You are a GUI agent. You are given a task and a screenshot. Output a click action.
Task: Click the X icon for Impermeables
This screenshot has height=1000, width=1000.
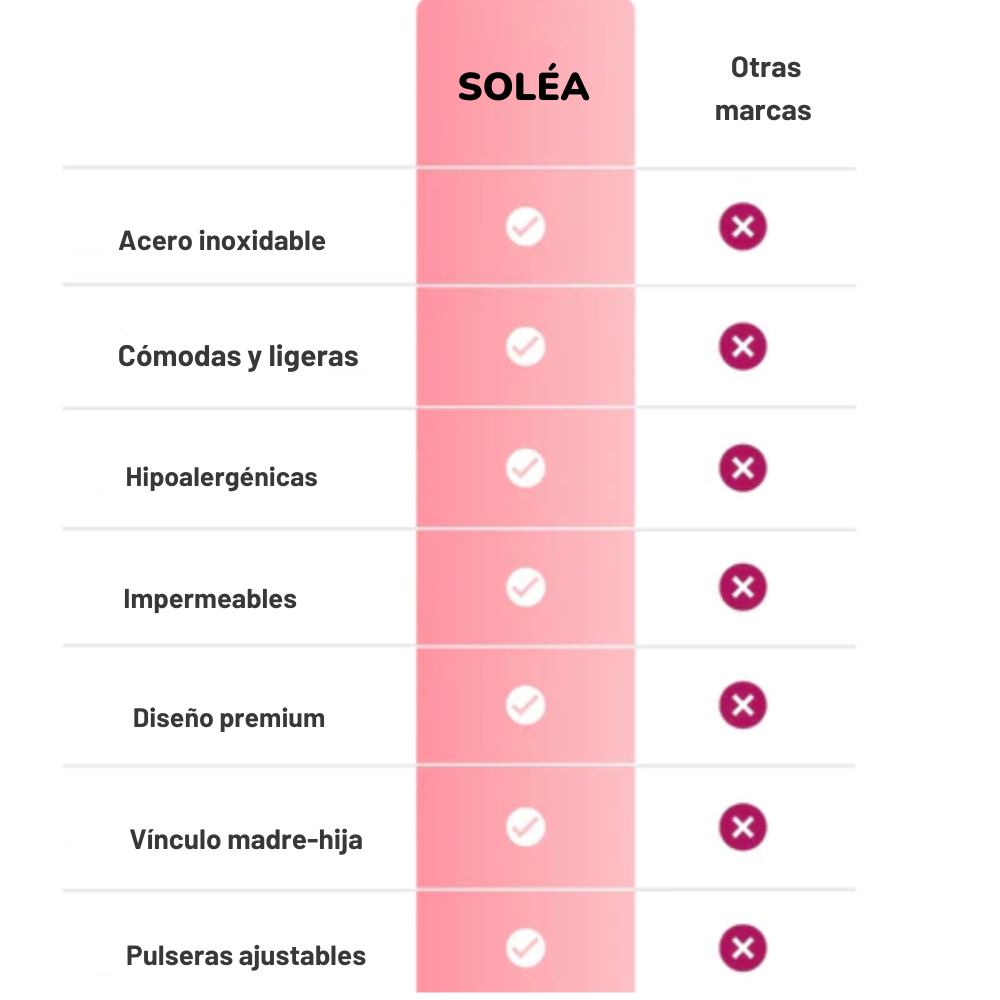tap(743, 587)
